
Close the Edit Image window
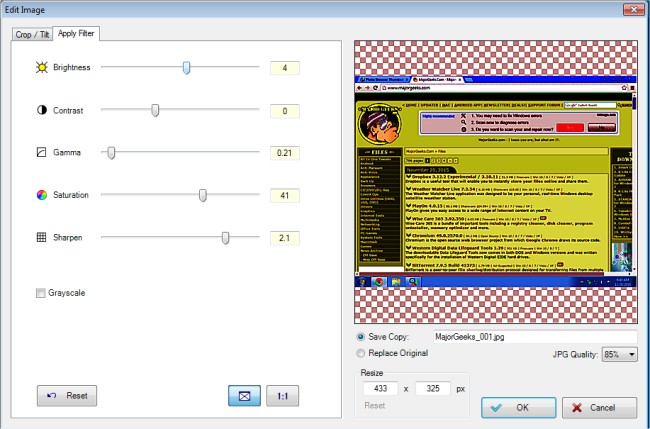click(x=634, y=9)
